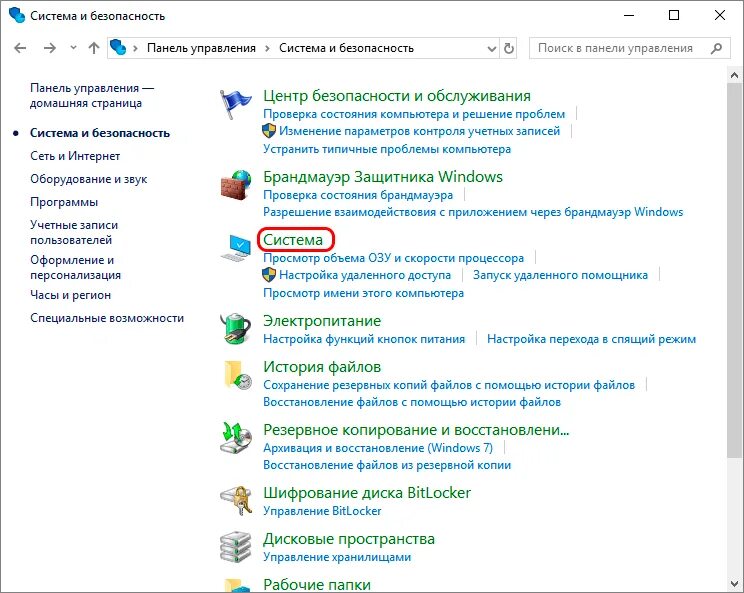Image resolution: width=744 pixels, height=593 pixels.
Task: Select Оформление и персонализация category
Action: [75, 268]
